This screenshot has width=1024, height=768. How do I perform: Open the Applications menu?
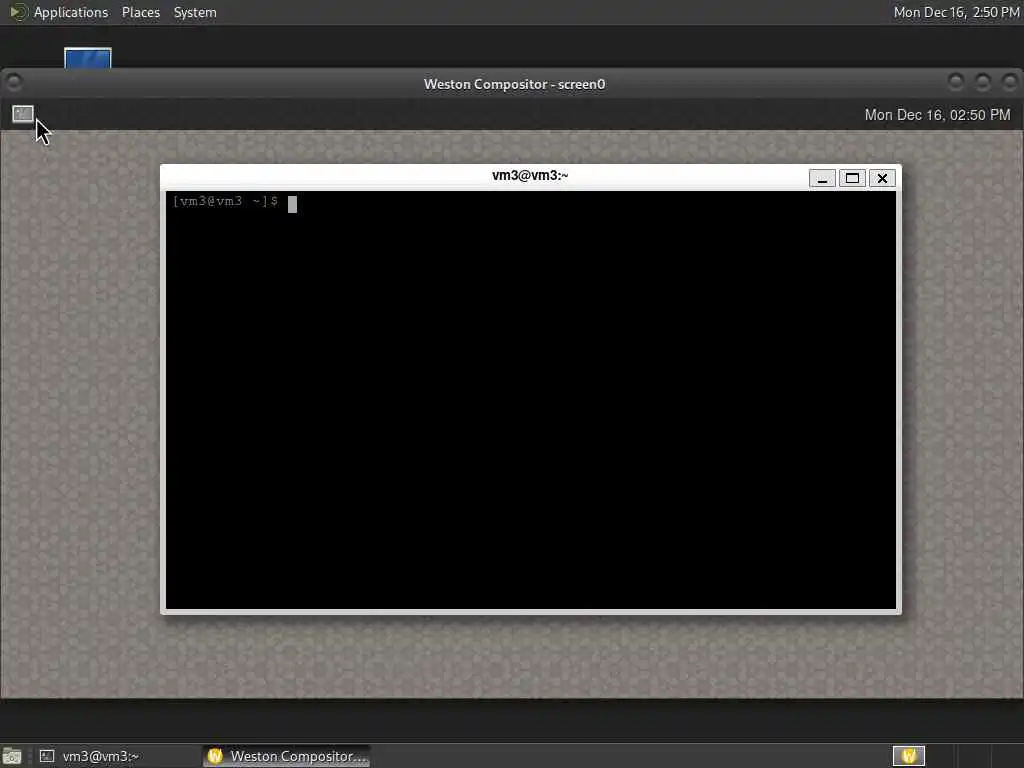coord(71,12)
